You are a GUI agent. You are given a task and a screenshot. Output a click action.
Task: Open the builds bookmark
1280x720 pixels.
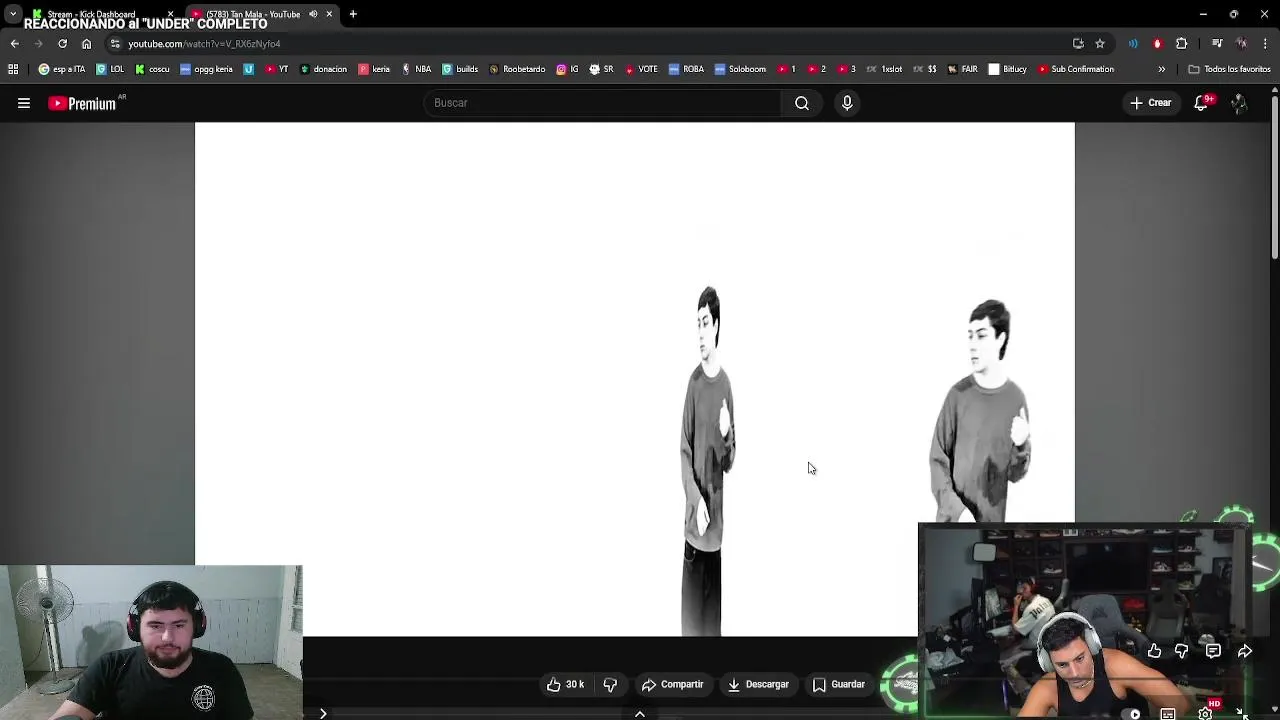[460, 69]
